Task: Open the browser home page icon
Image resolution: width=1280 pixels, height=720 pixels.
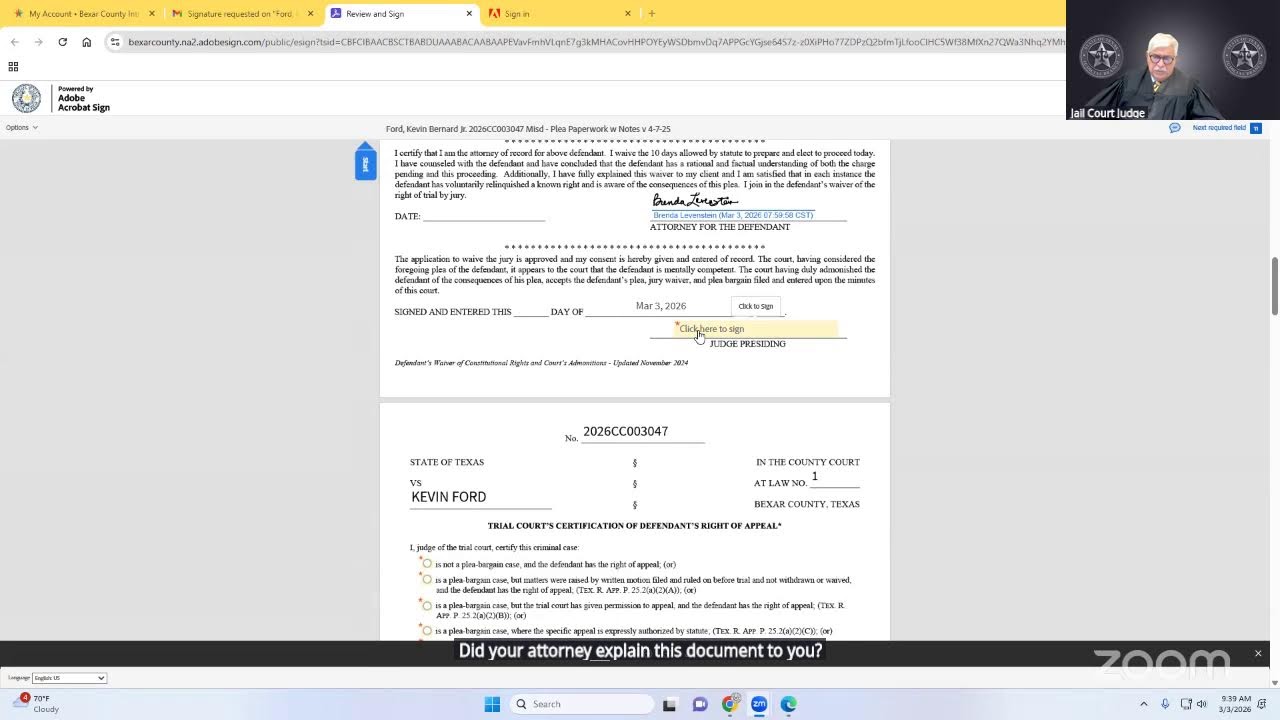Action: [86, 42]
